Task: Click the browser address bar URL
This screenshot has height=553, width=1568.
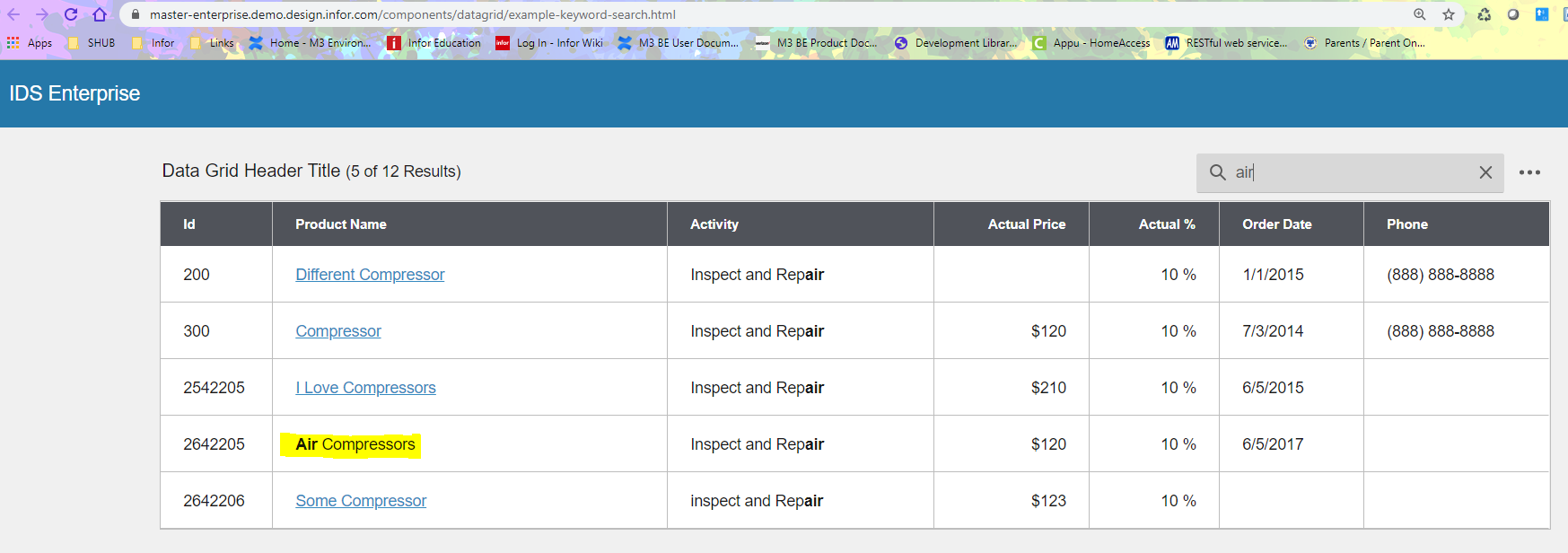Action: tap(413, 14)
